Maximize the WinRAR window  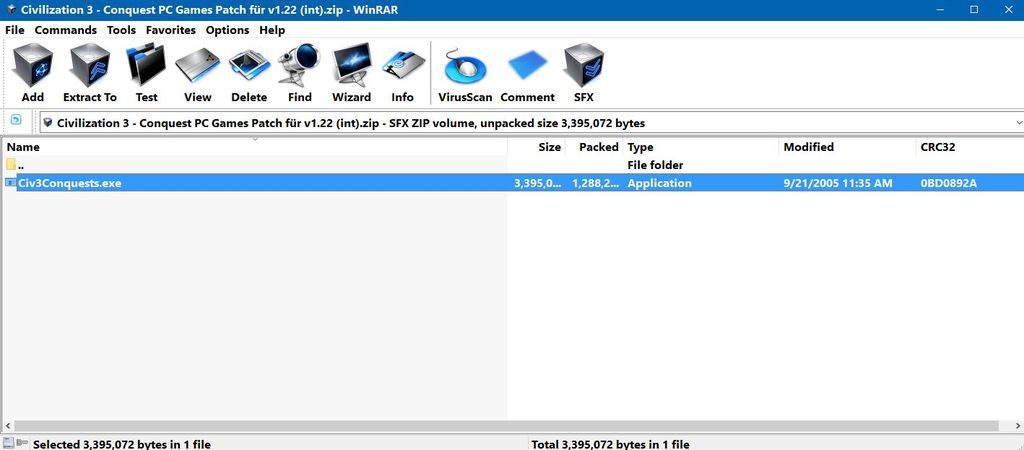point(974,10)
